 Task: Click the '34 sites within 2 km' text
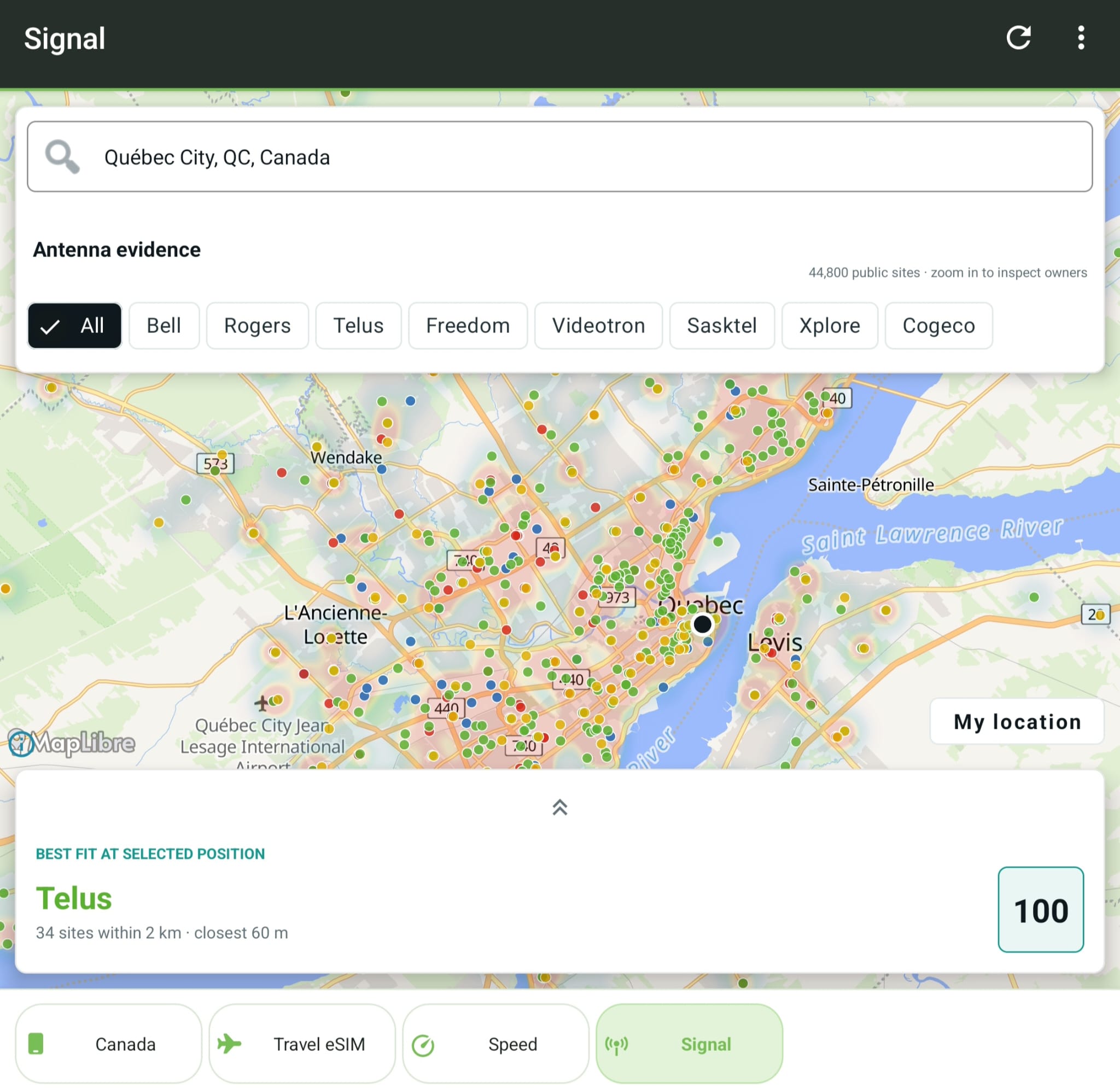click(109, 933)
